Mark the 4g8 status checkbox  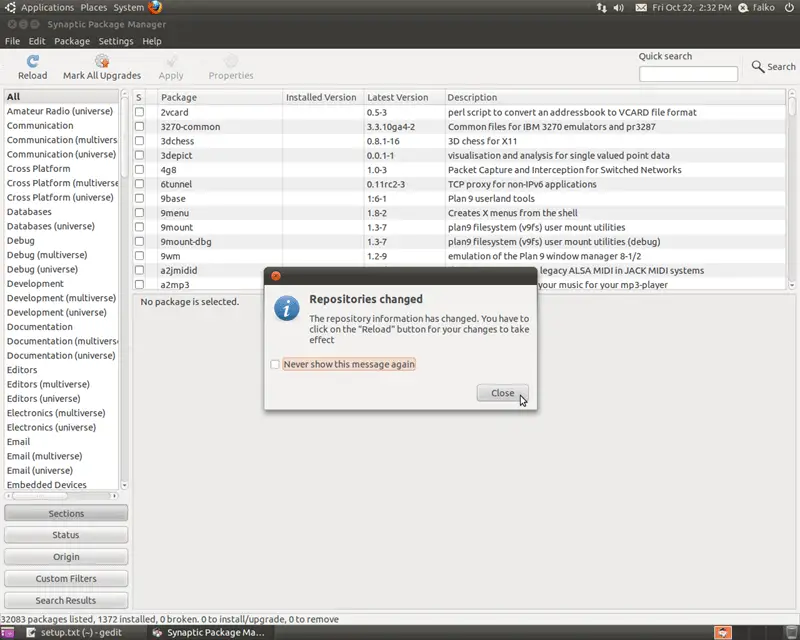point(139,169)
